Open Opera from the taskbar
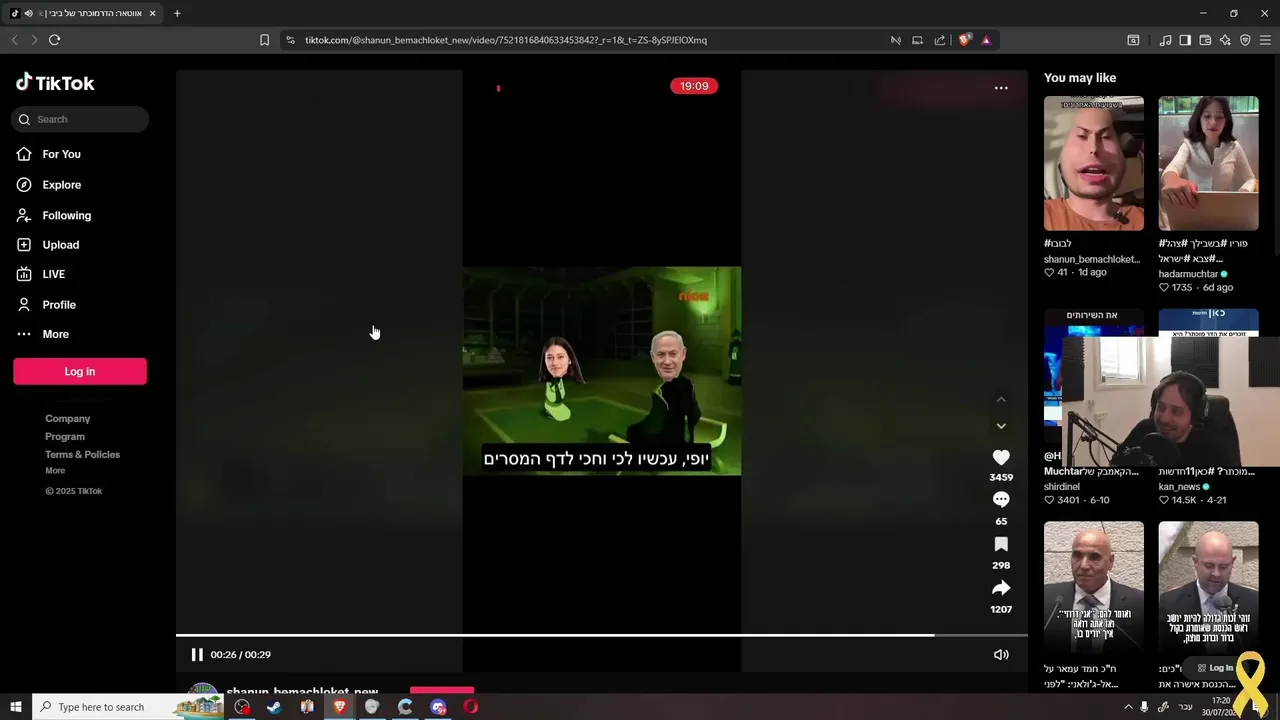1280x720 pixels. [x=471, y=707]
